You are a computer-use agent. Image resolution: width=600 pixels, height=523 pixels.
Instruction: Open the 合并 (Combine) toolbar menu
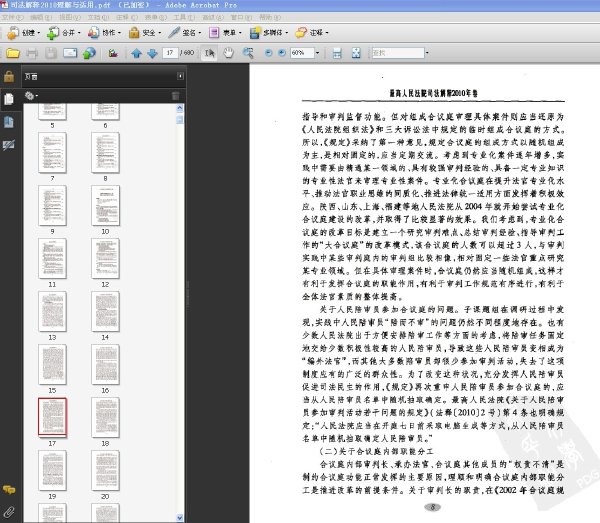click(x=64, y=33)
